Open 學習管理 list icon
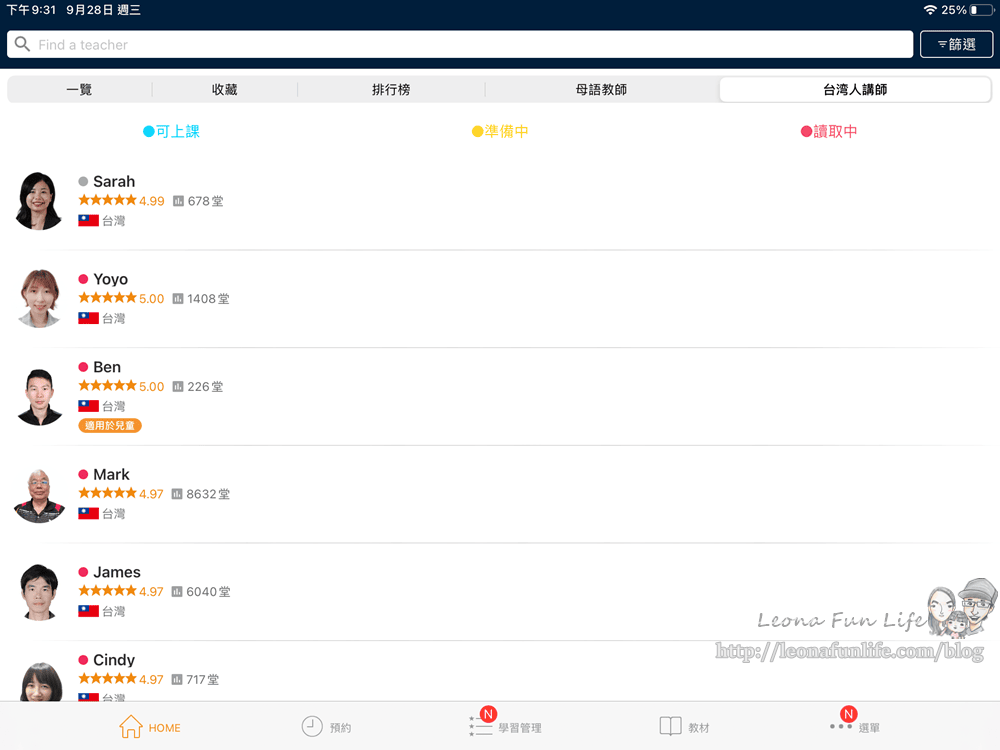The width and height of the screenshot is (1000, 750). coord(481,727)
